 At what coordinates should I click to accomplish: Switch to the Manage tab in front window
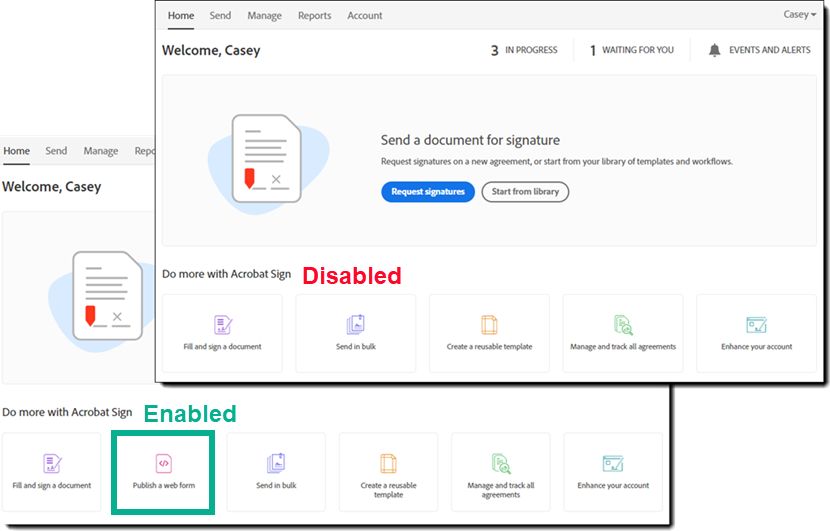pos(265,16)
